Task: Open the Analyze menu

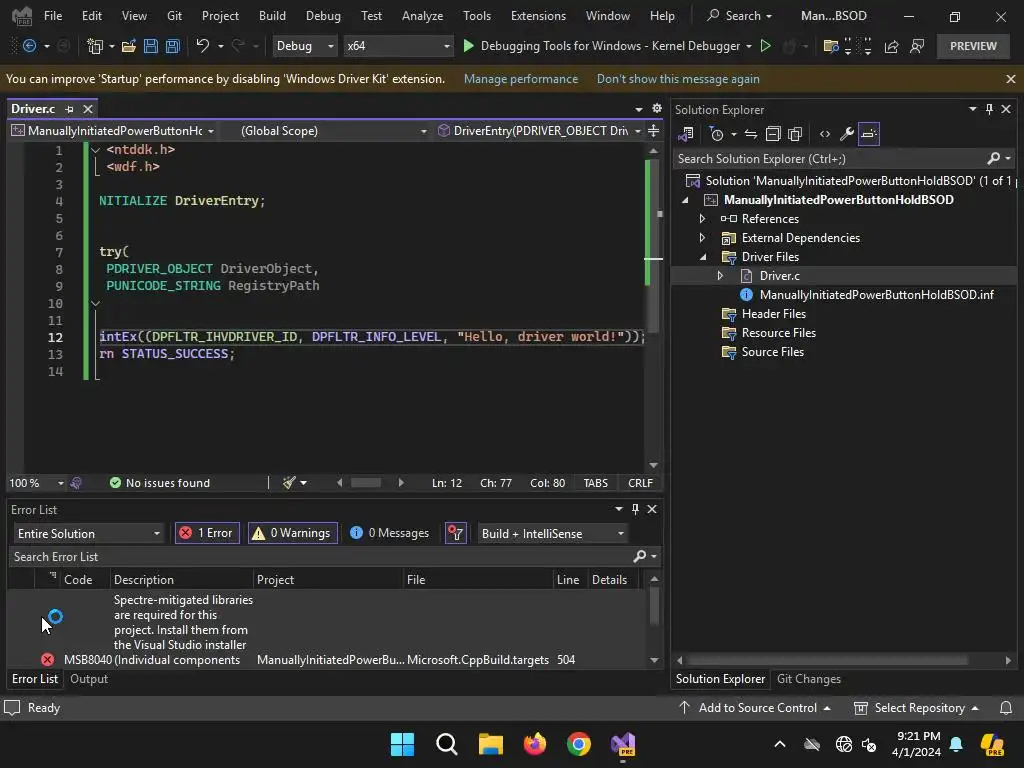Action: pyautogui.click(x=422, y=16)
